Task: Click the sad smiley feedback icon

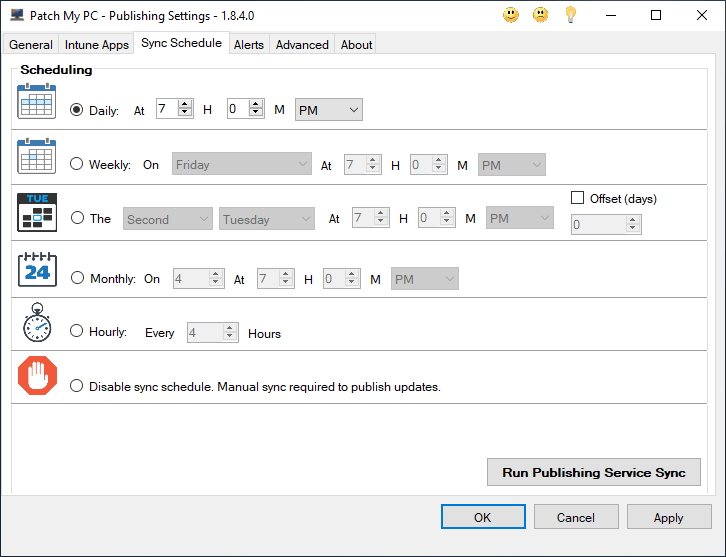Action: coord(540,15)
